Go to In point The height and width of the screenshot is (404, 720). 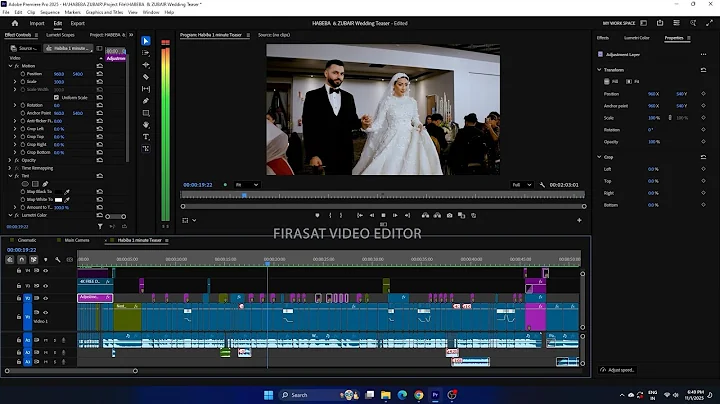point(360,215)
